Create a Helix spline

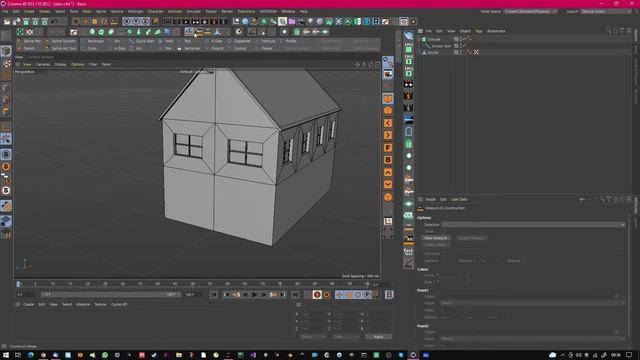click(x=167, y=41)
